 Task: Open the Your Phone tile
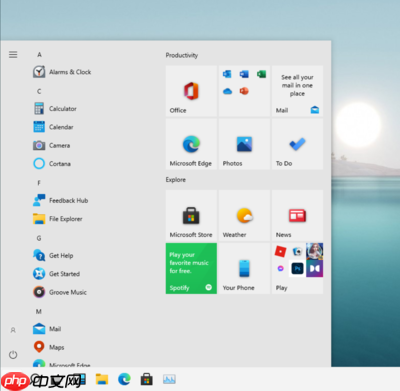(244, 268)
